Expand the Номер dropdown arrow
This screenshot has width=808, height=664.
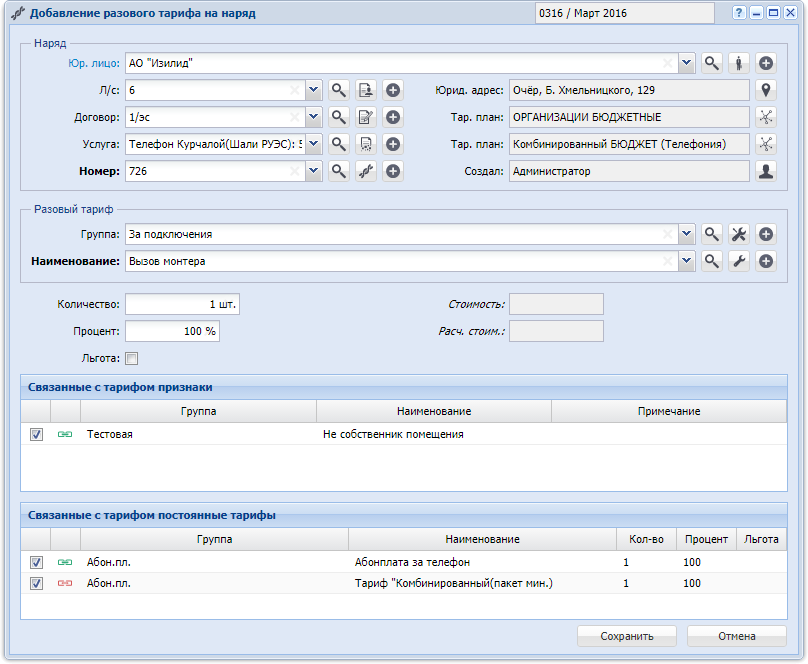[313, 171]
